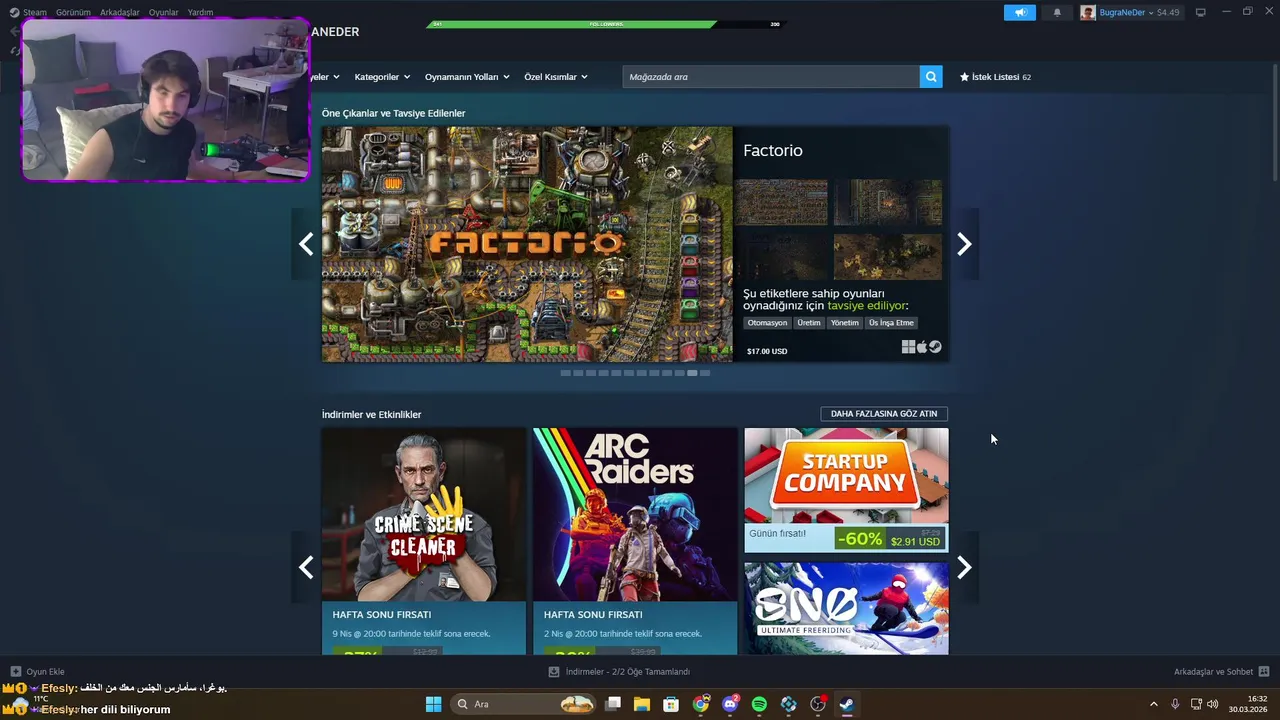View the top-right Factorio screenshot thumbnail
This screenshot has height=720, width=1280.
click(x=888, y=202)
